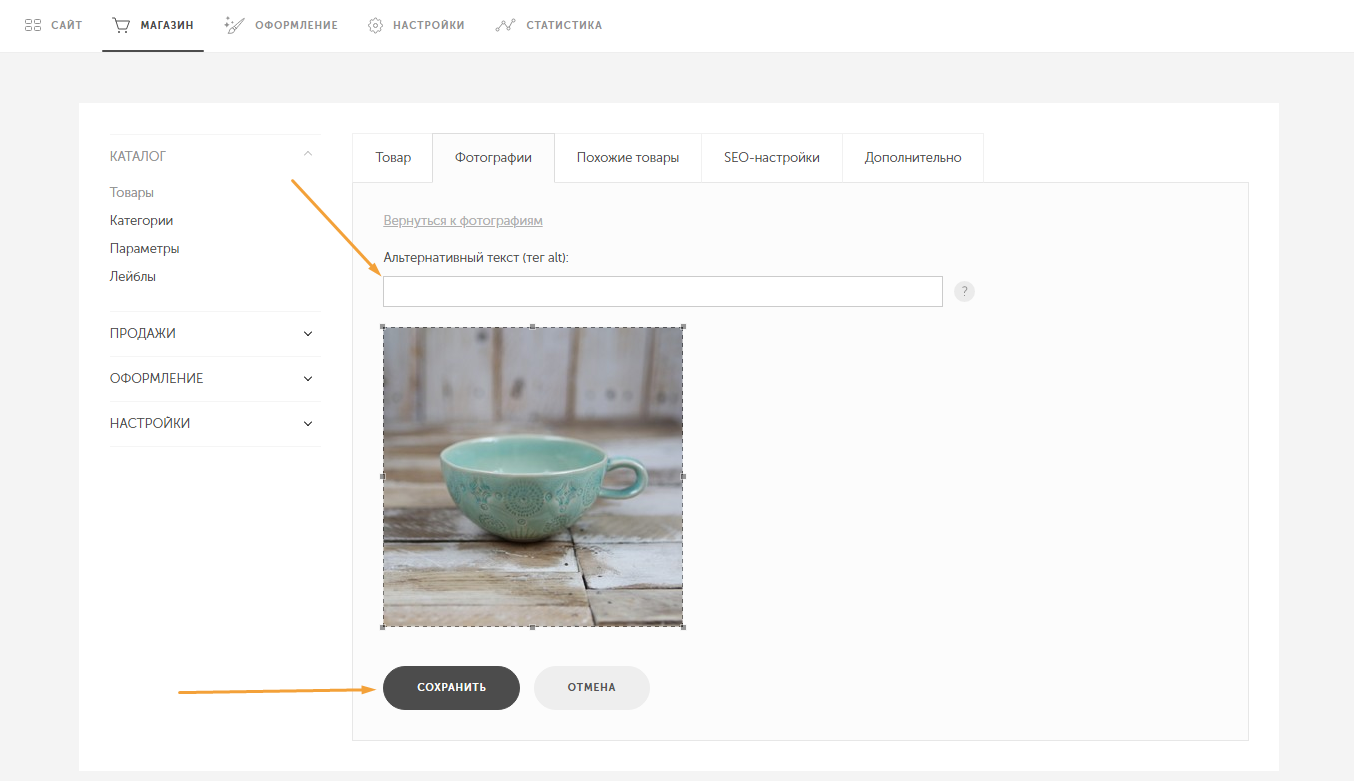
Task: Select Категории in the catalog menu
Action: click(x=142, y=220)
